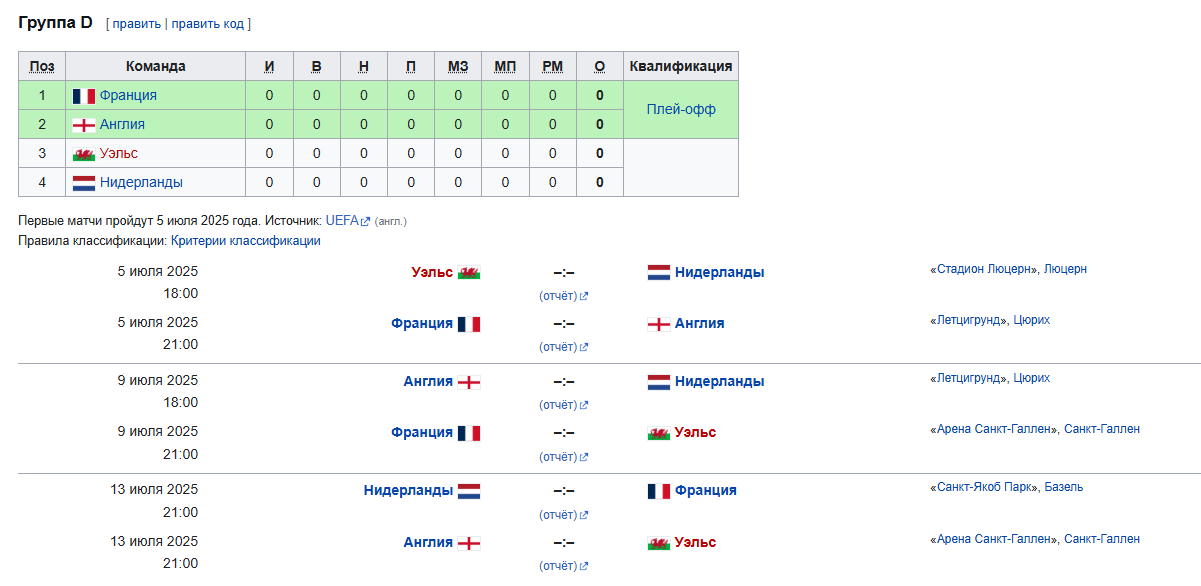Click the Netherlands flag in standings table

click(84, 183)
